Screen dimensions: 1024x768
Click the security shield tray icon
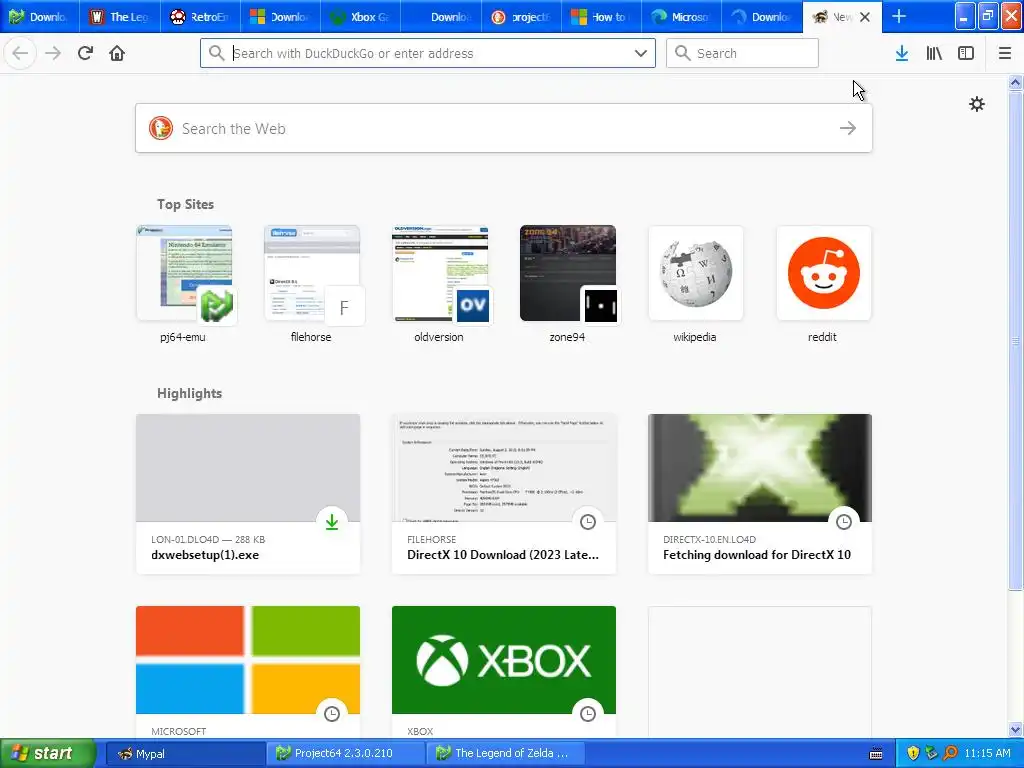point(913,753)
